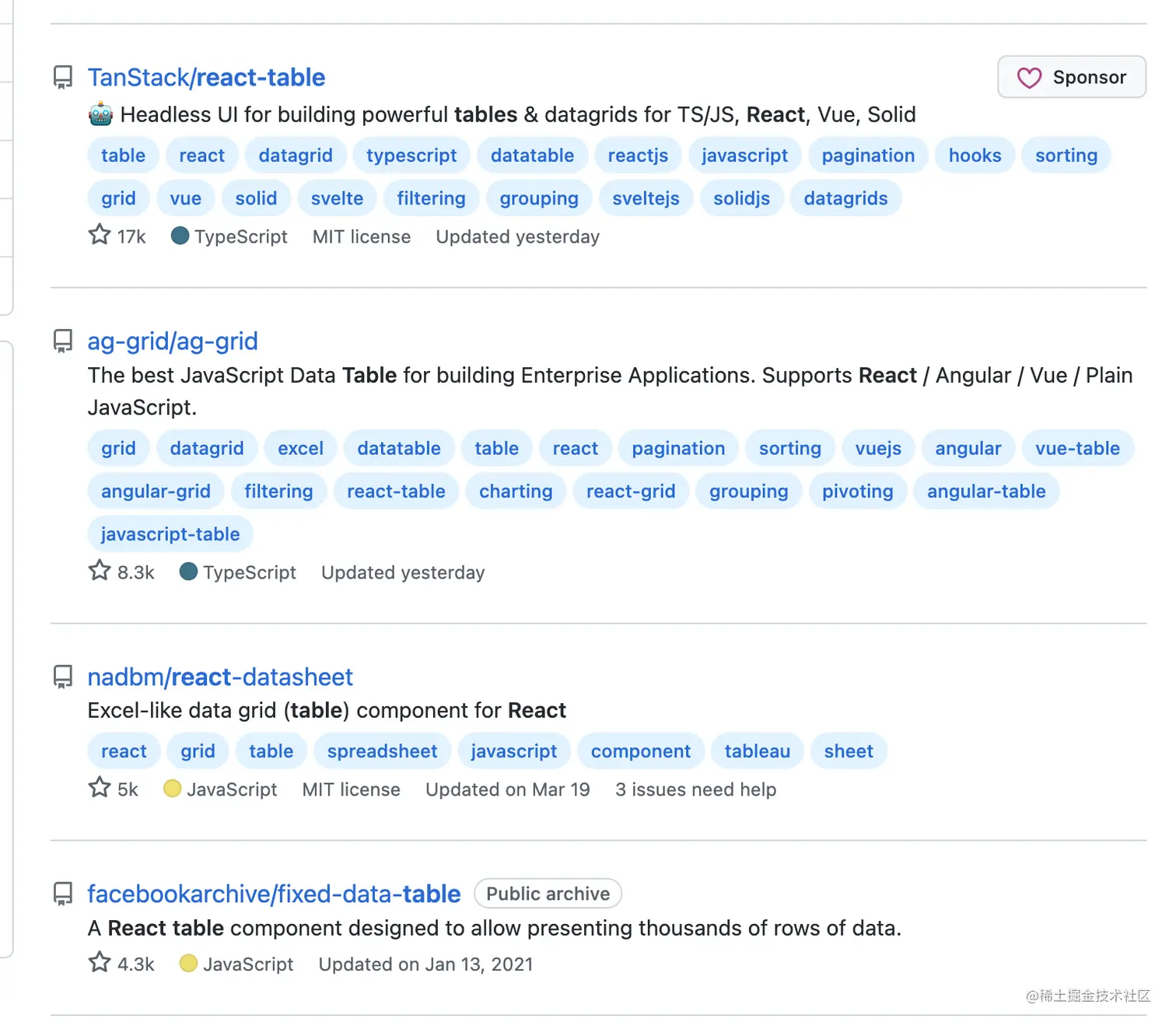Select 'pivoting' topic tag
Screen dimensions: 1176x1029
click(x=857, y=491)
